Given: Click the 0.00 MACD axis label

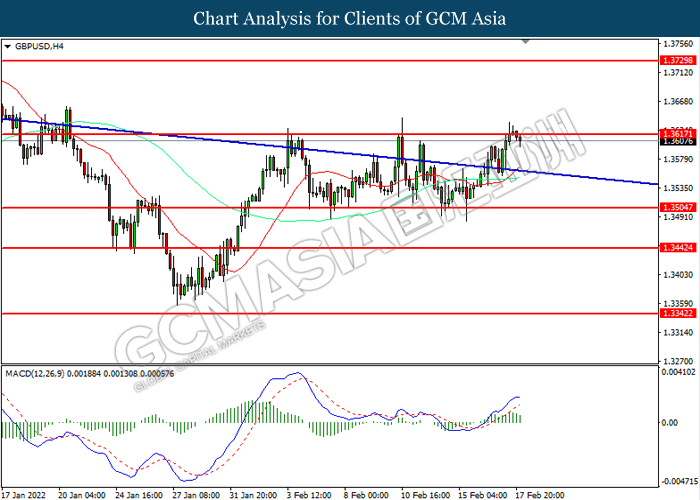Looking at the screenshot, I should (x=670, y=423).
